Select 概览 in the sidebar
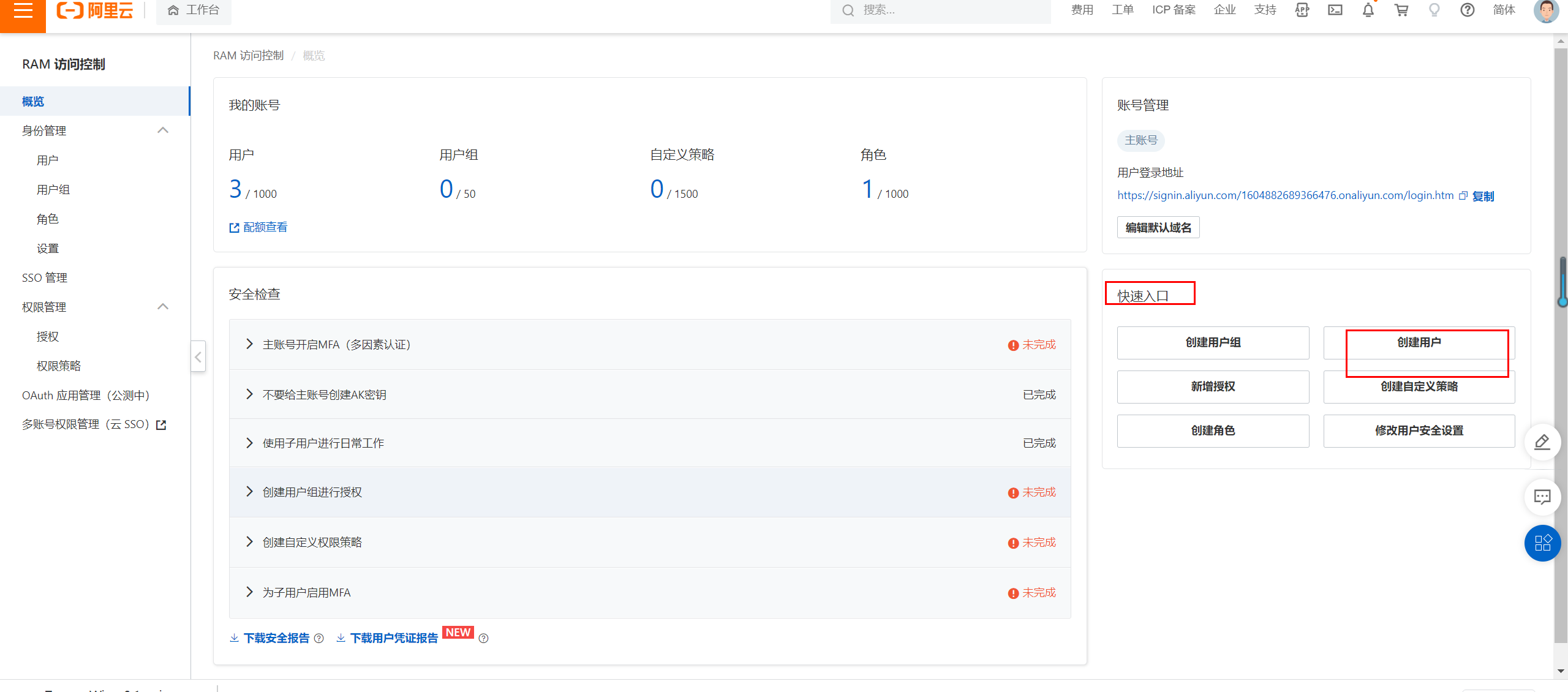Image resolution: width=1568 pixels, height=692 pixels. click(x=95, y=101)
